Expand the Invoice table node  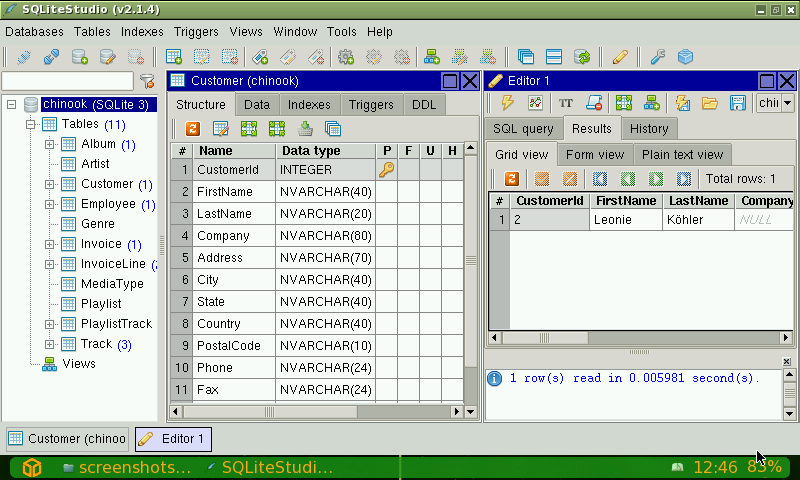[x=49, y=244]
